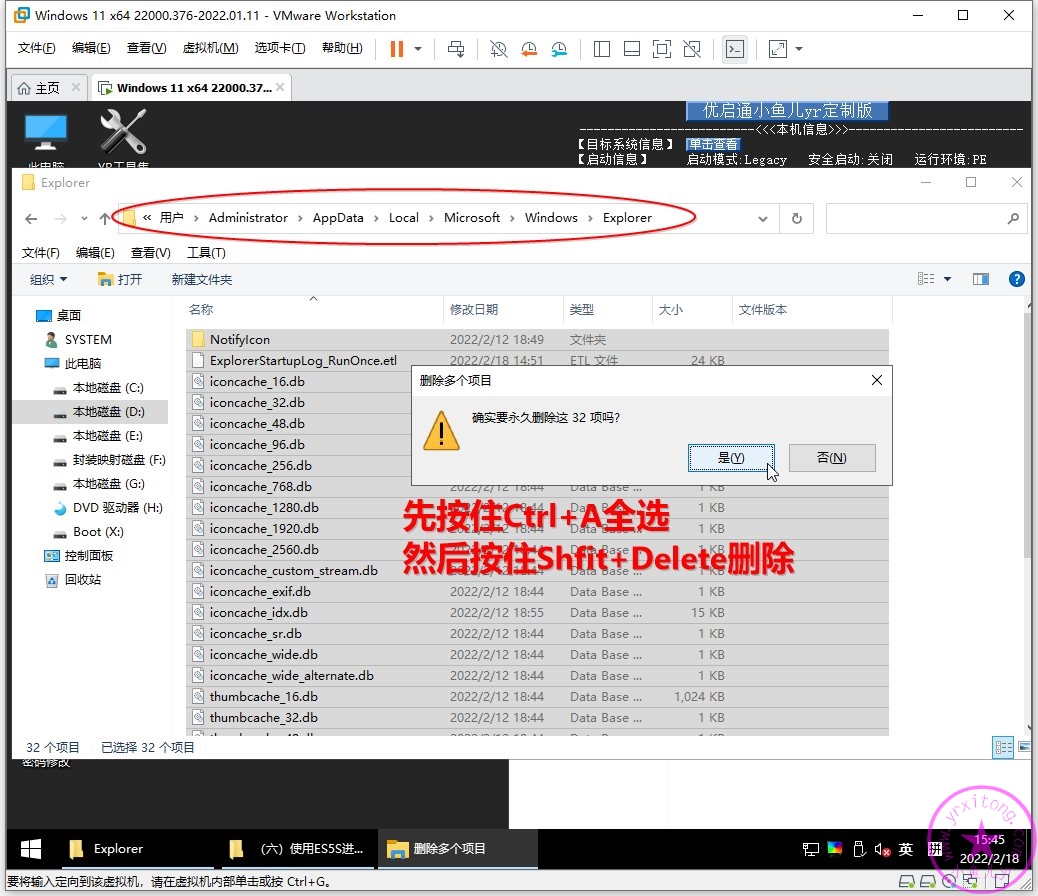Open the stretch guest options dropdown arrow
Viewport: 1038px width, 896px height.
pos(799,49)
